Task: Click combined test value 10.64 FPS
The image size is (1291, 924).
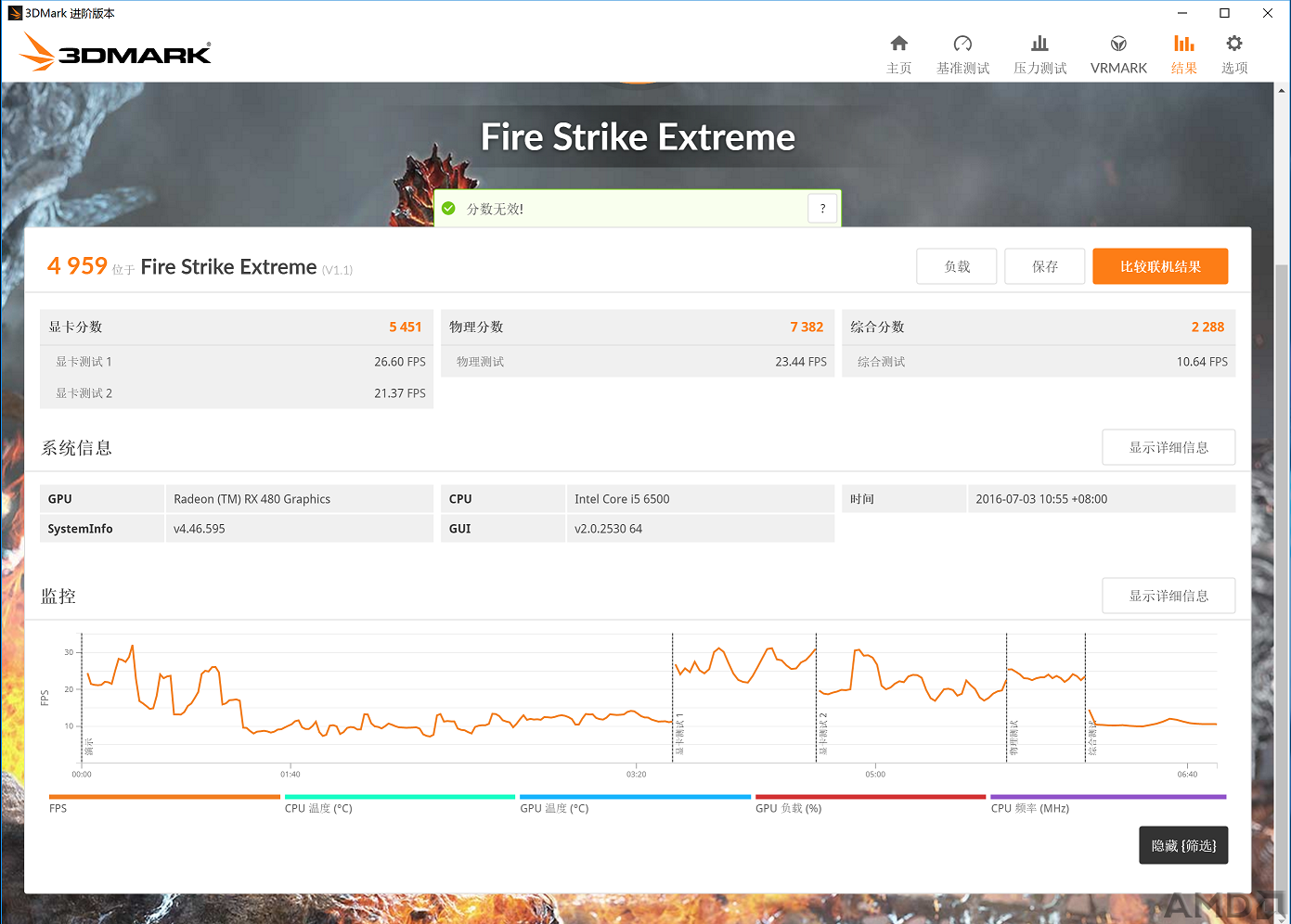Action: (1202, 362)
